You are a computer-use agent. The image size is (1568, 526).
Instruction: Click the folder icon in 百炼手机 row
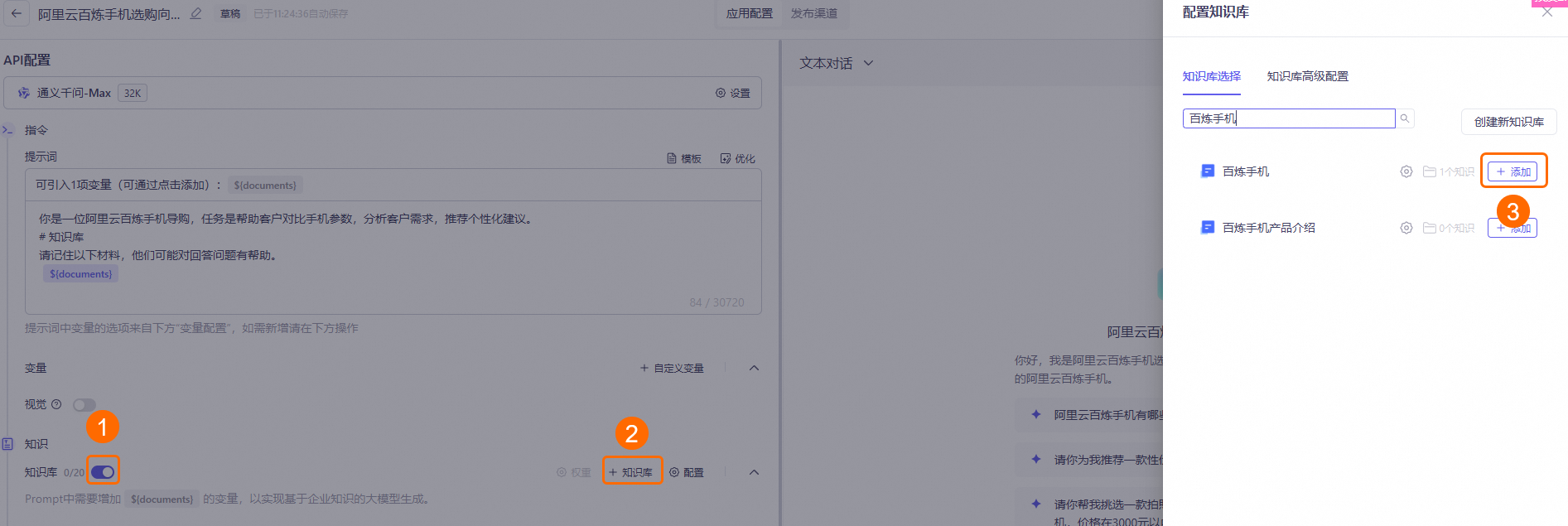click(1429, 171)
